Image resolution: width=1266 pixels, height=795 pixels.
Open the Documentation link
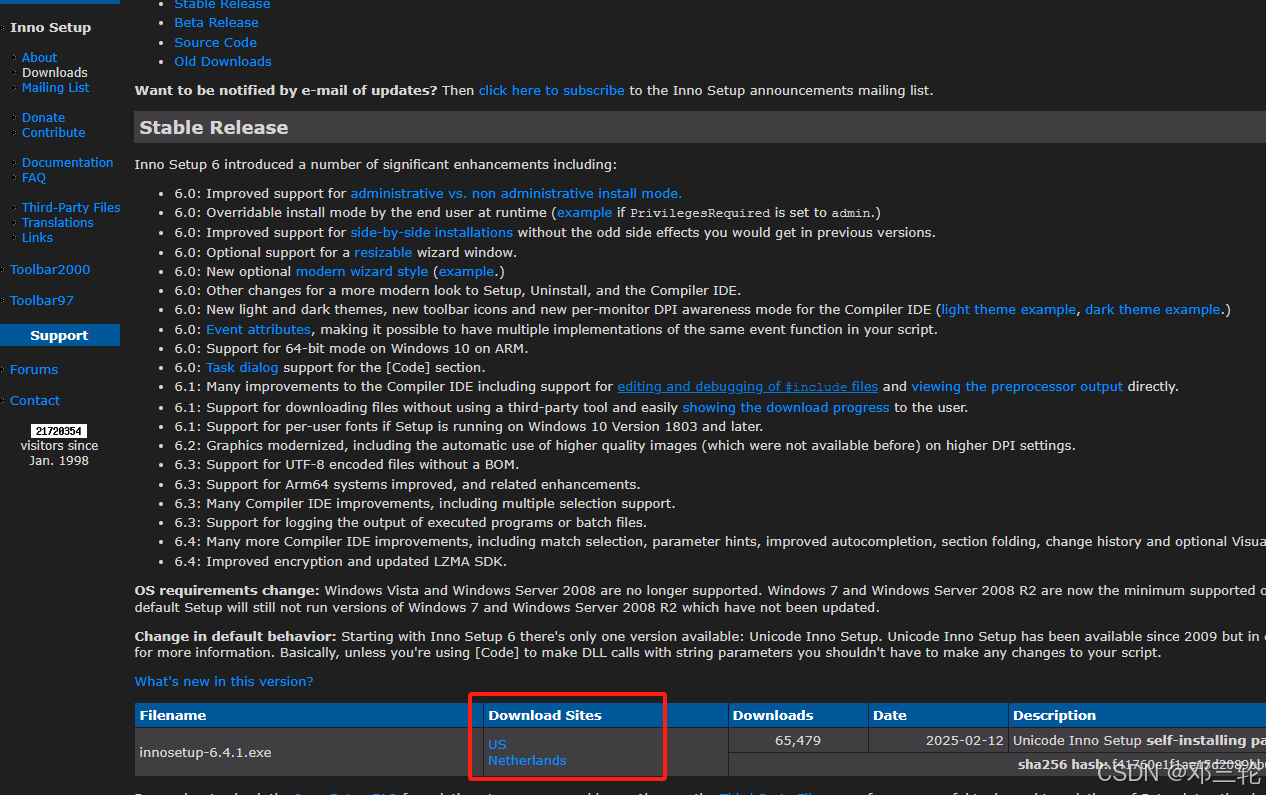click(x=67, y=162)
